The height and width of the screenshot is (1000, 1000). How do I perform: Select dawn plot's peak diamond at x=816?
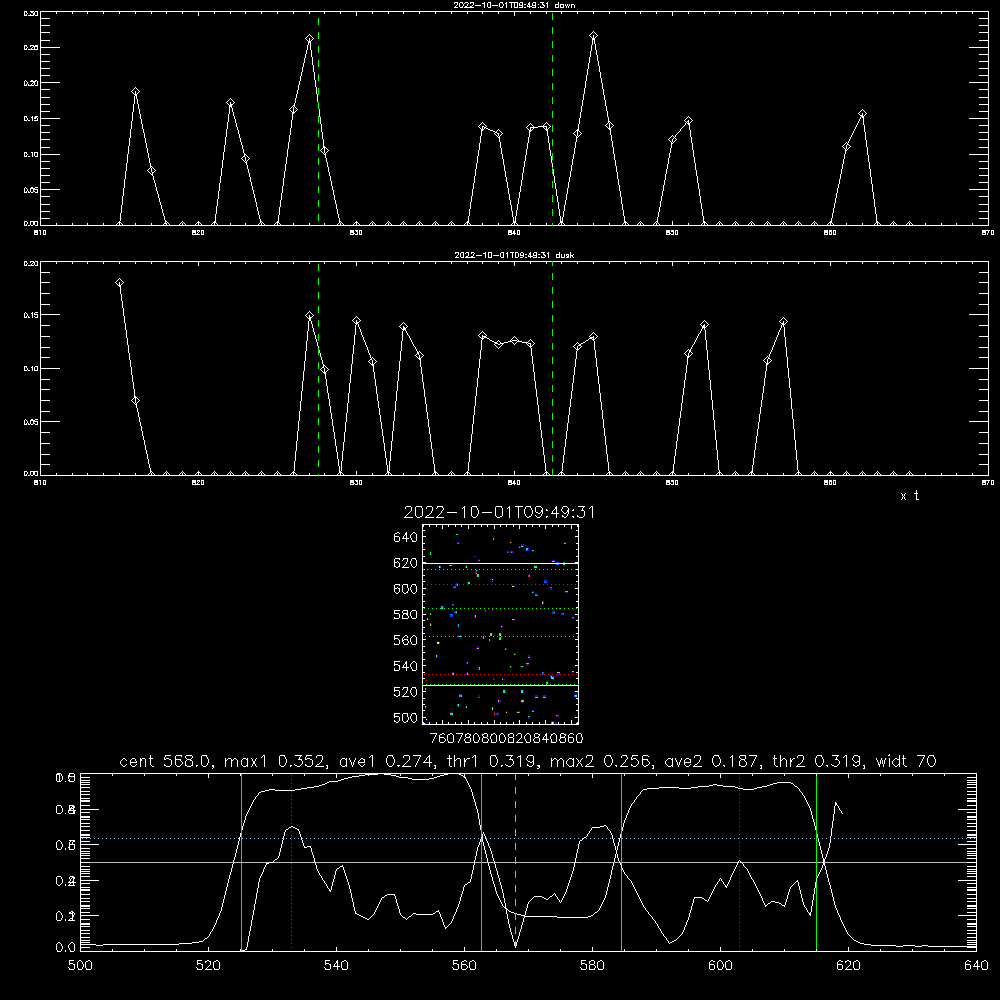coord(135,92)
